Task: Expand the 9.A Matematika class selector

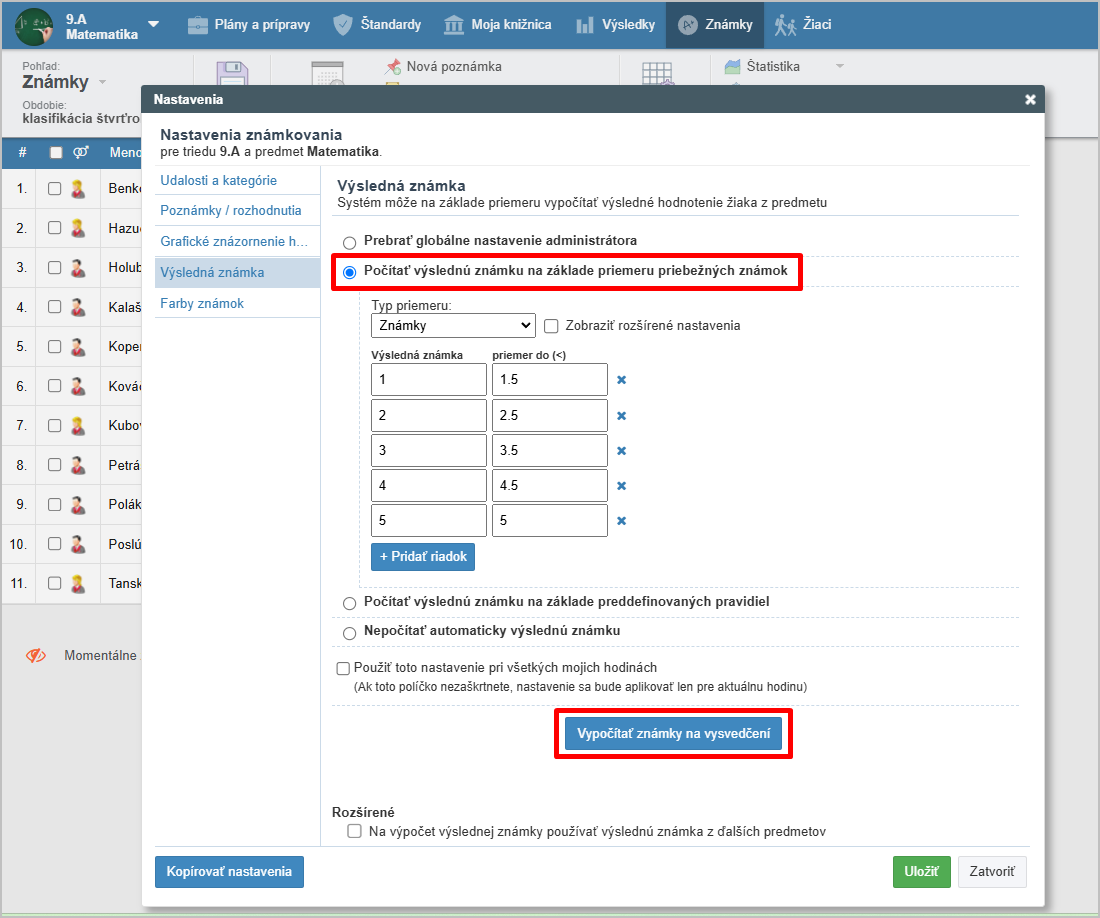Action: pos(153,24)
